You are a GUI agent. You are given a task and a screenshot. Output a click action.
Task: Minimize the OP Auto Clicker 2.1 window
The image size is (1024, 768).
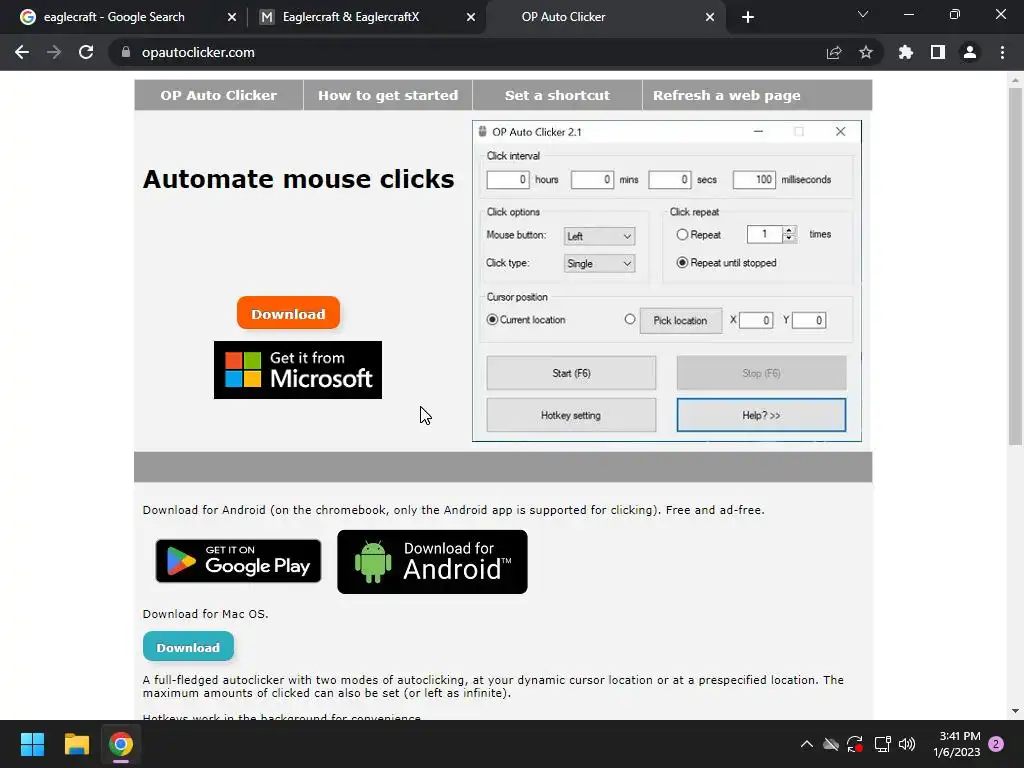click(758, 131)
